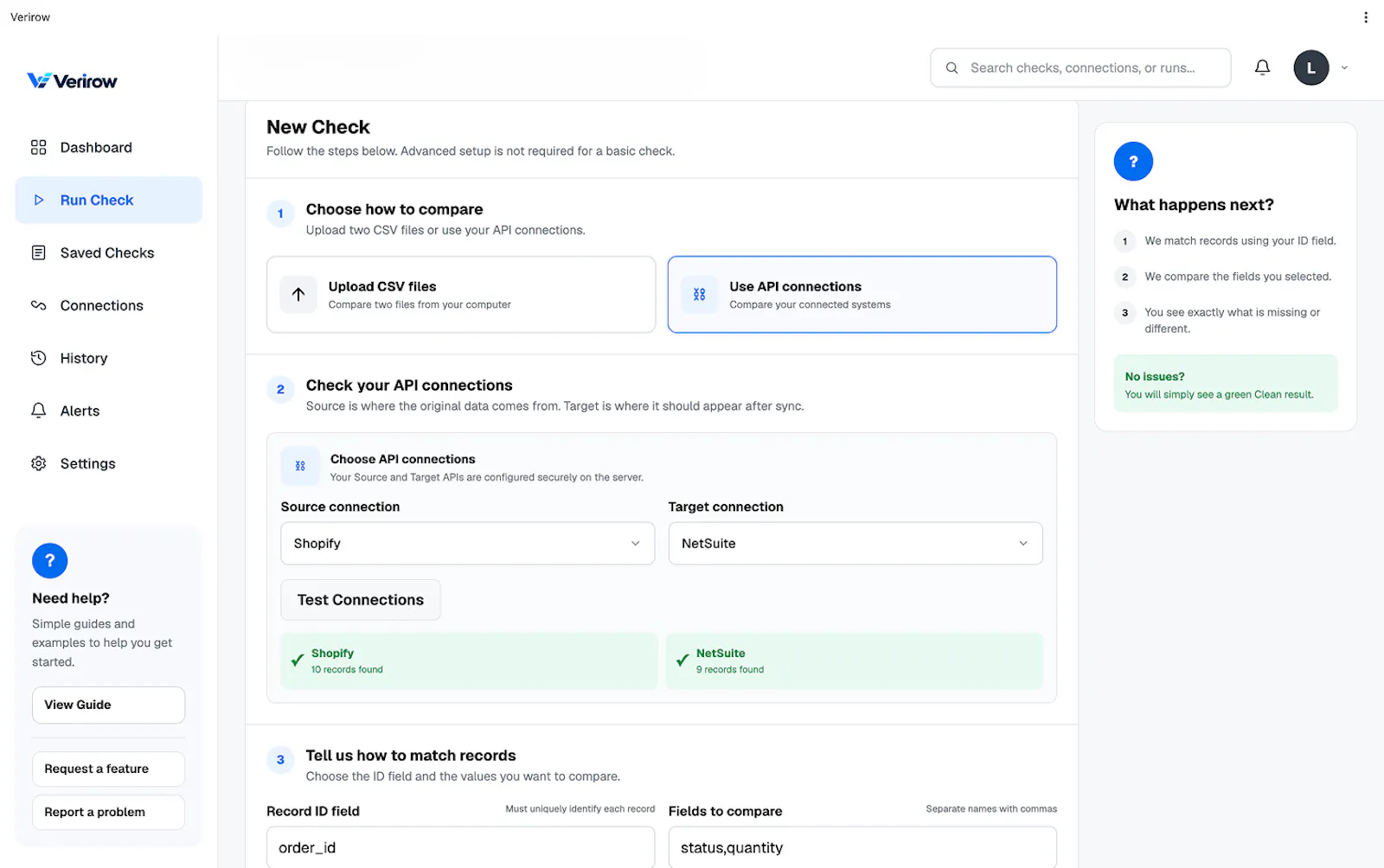Click Request a feature button
Image resolution: width=1384 pixels, height=868 pixels.
coord(108,769)
